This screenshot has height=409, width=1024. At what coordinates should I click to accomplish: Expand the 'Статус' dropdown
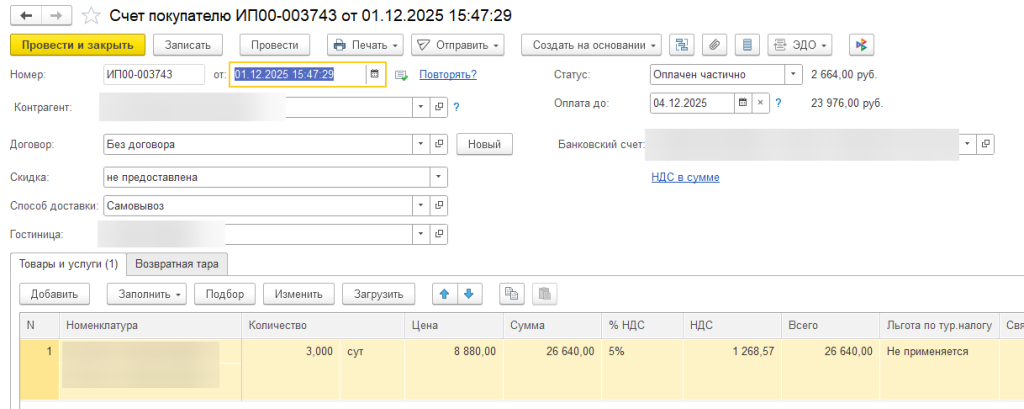pos(794,74)
